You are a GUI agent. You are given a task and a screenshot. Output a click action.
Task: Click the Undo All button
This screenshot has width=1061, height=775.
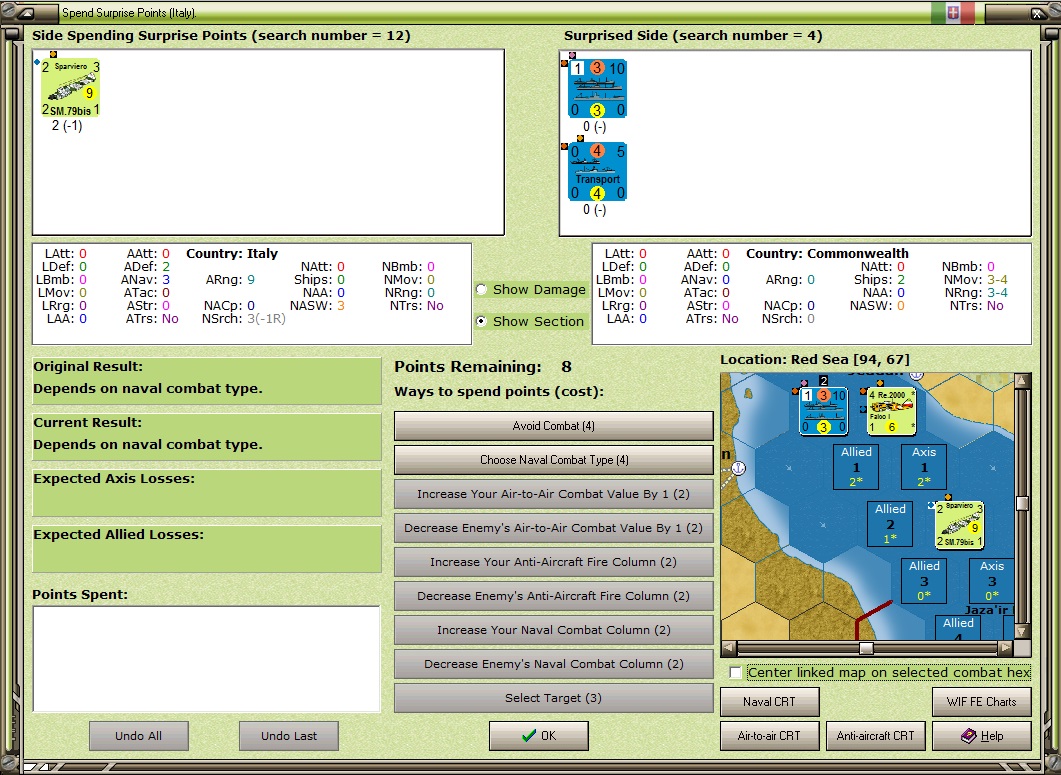pos(139,736)
